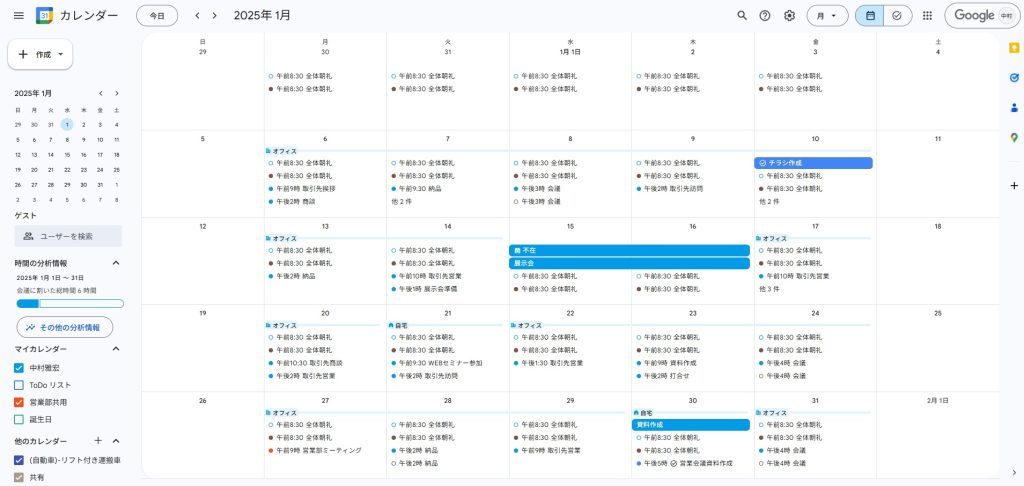Toggle the リフト付き運搬車 calendar checkbox
The image size is (1024, 486).
[19, 460]
